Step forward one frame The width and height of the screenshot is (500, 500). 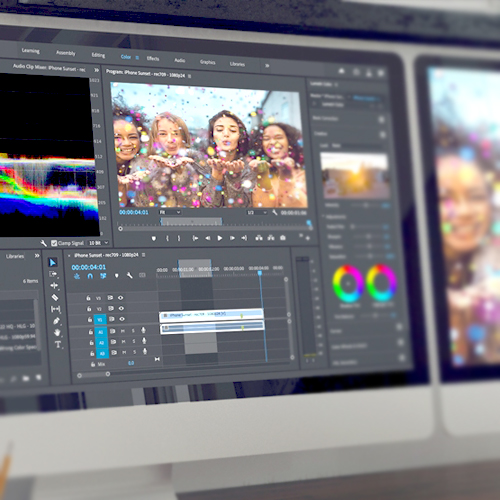click(232, 238)
